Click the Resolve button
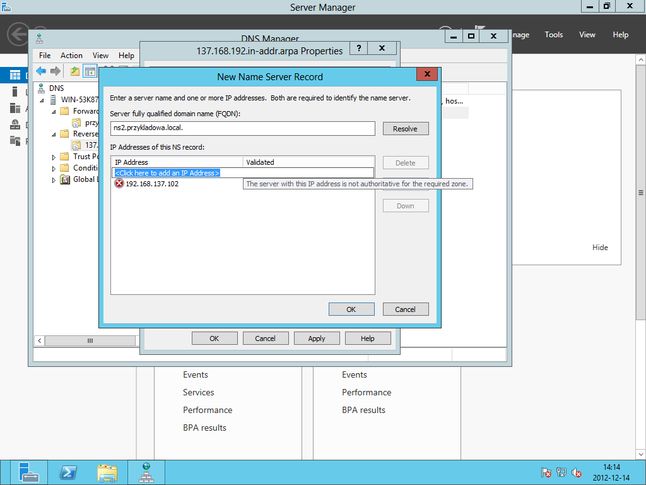646x485 pixels. click(x=405, y=129)
